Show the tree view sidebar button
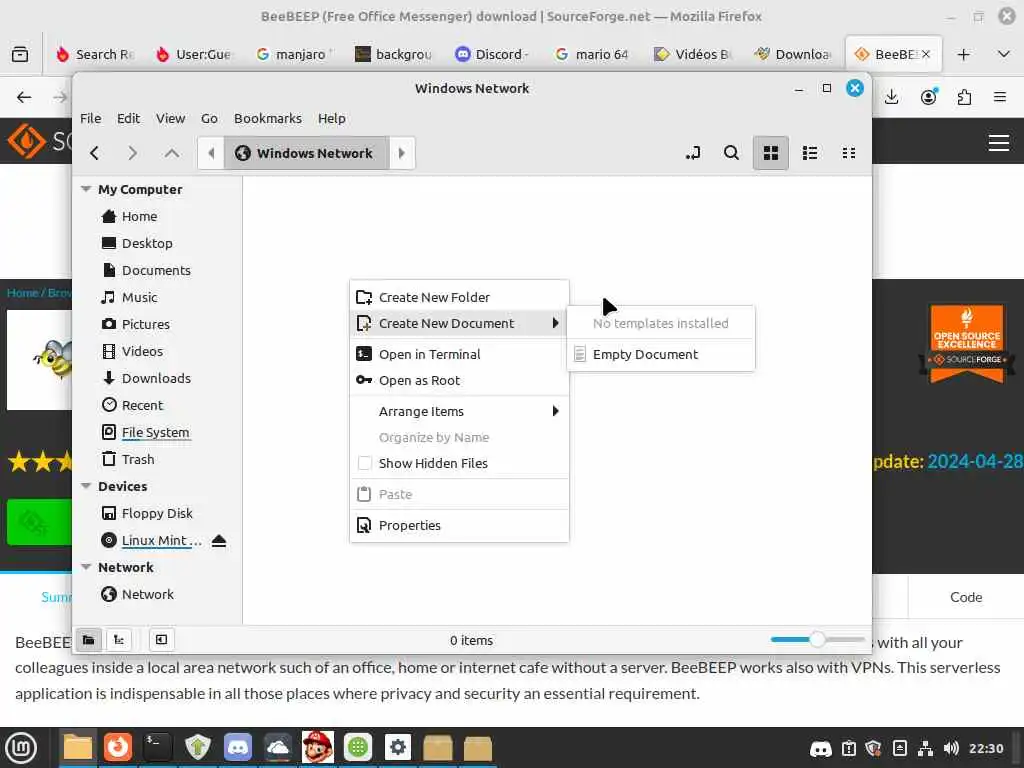Image resolution: width=1024 pixels, height=768 pixels. [119, 640]
